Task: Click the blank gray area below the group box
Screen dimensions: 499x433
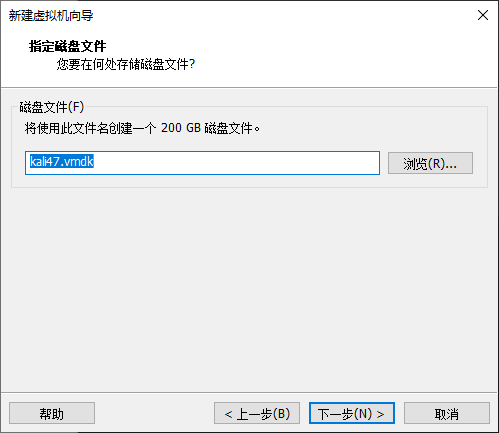Action: pyautogui.click(x=249, y=287)
